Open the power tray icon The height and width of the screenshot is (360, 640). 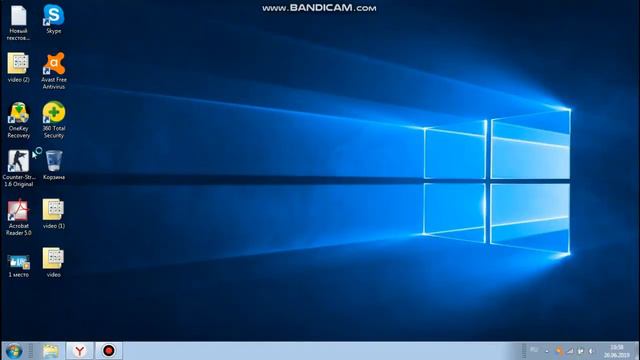580,351
